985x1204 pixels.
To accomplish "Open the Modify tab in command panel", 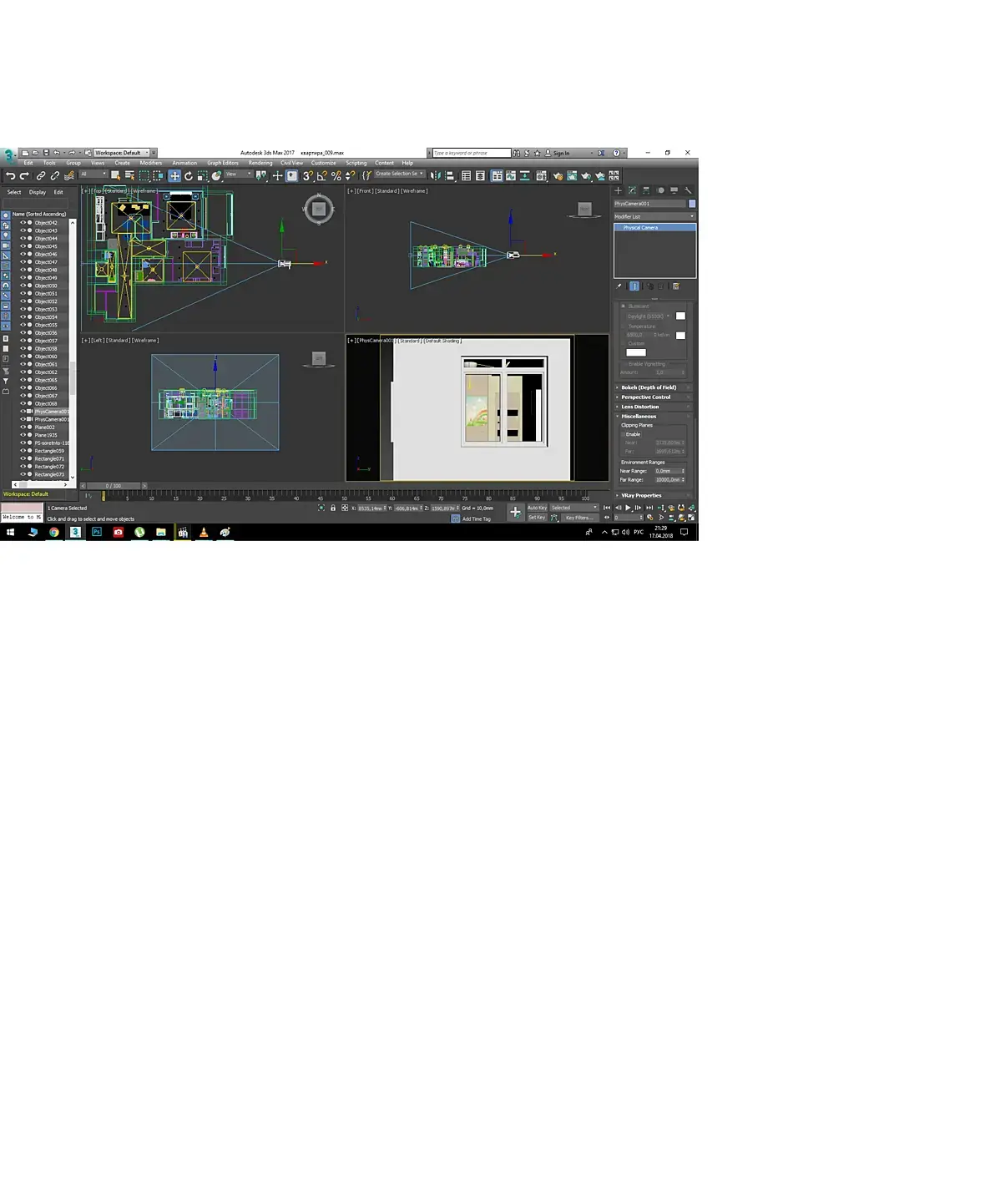I will (632, 190).
